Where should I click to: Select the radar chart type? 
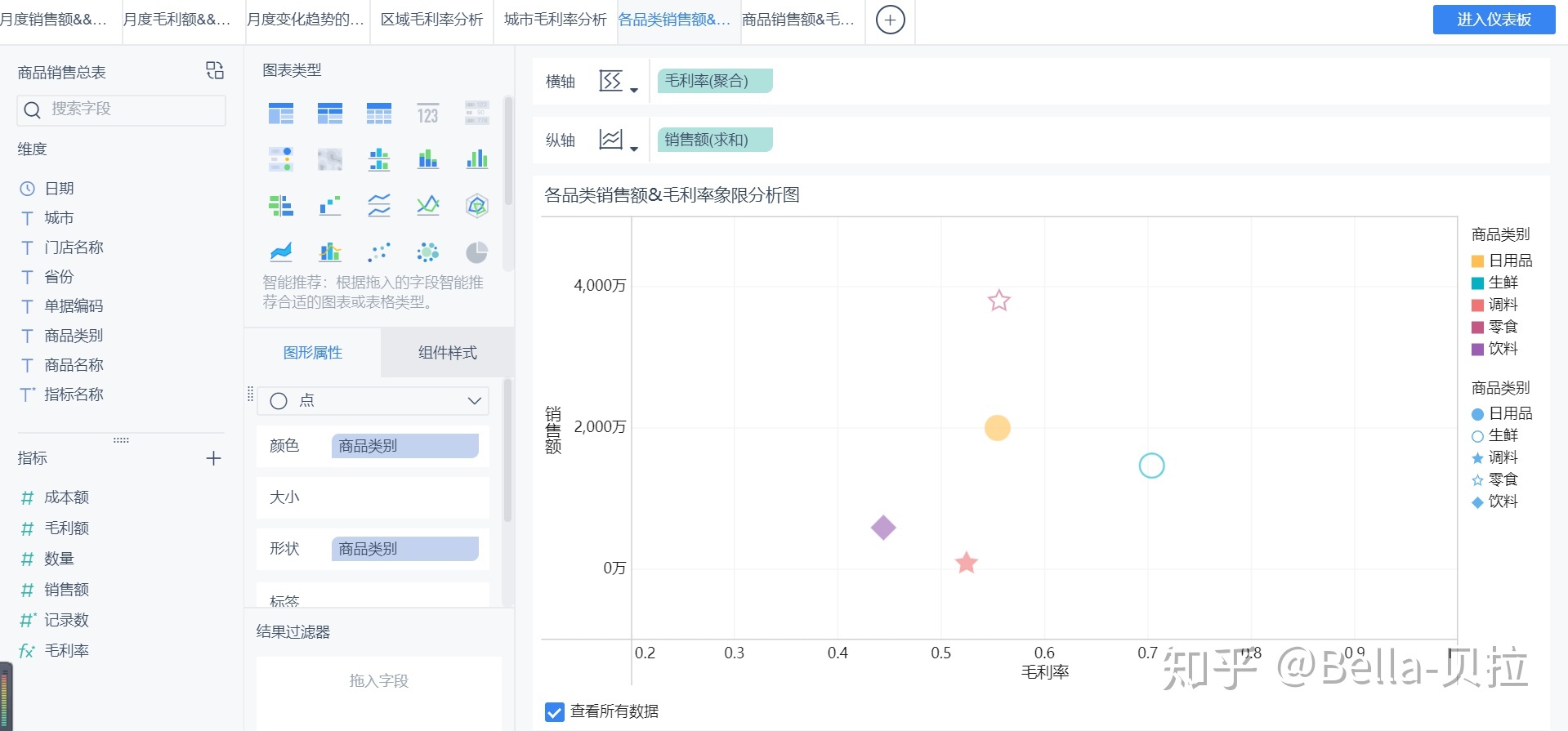tap(477, 205)
